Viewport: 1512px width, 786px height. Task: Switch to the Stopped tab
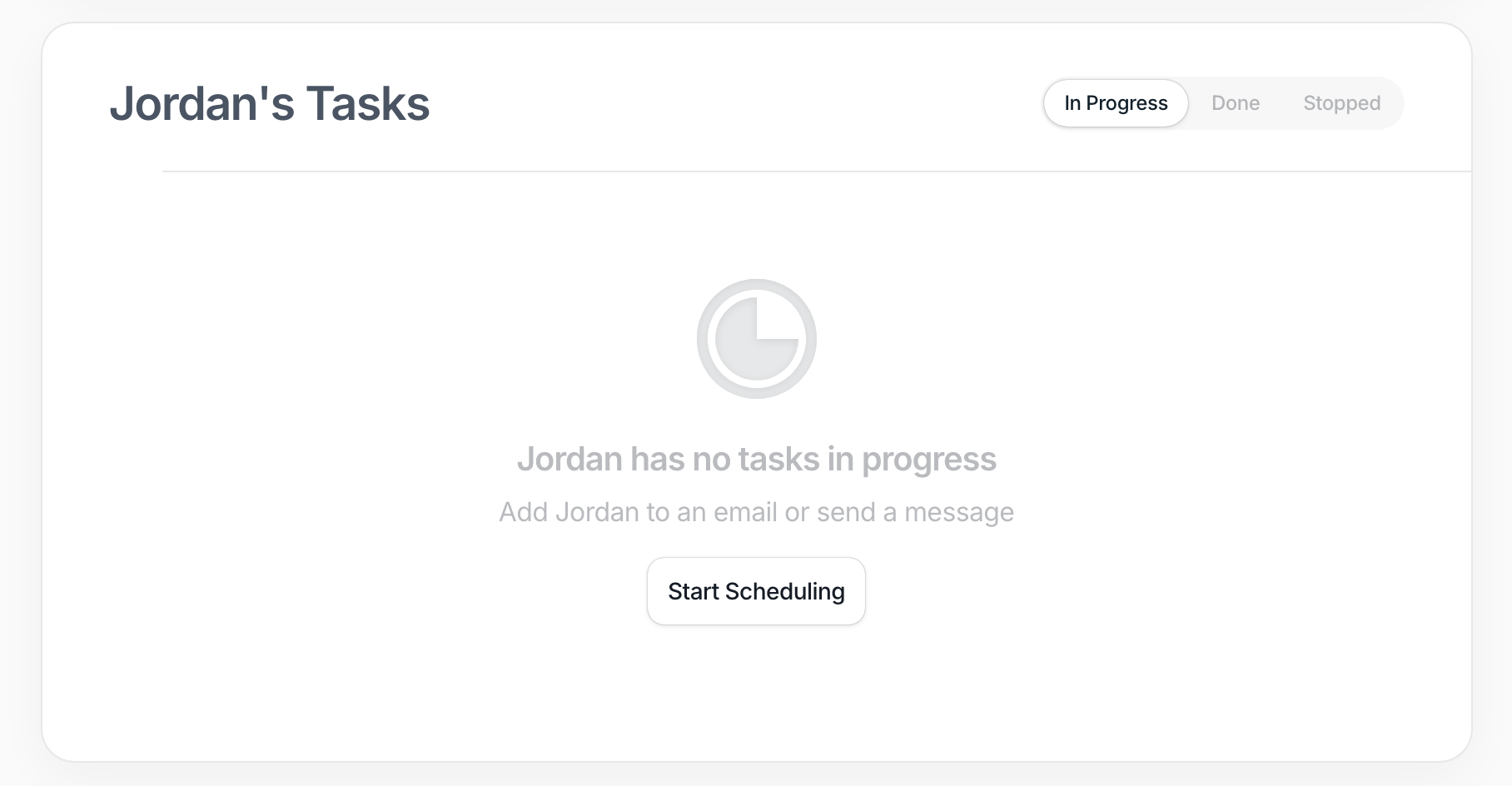click(x=1341, y=103)
